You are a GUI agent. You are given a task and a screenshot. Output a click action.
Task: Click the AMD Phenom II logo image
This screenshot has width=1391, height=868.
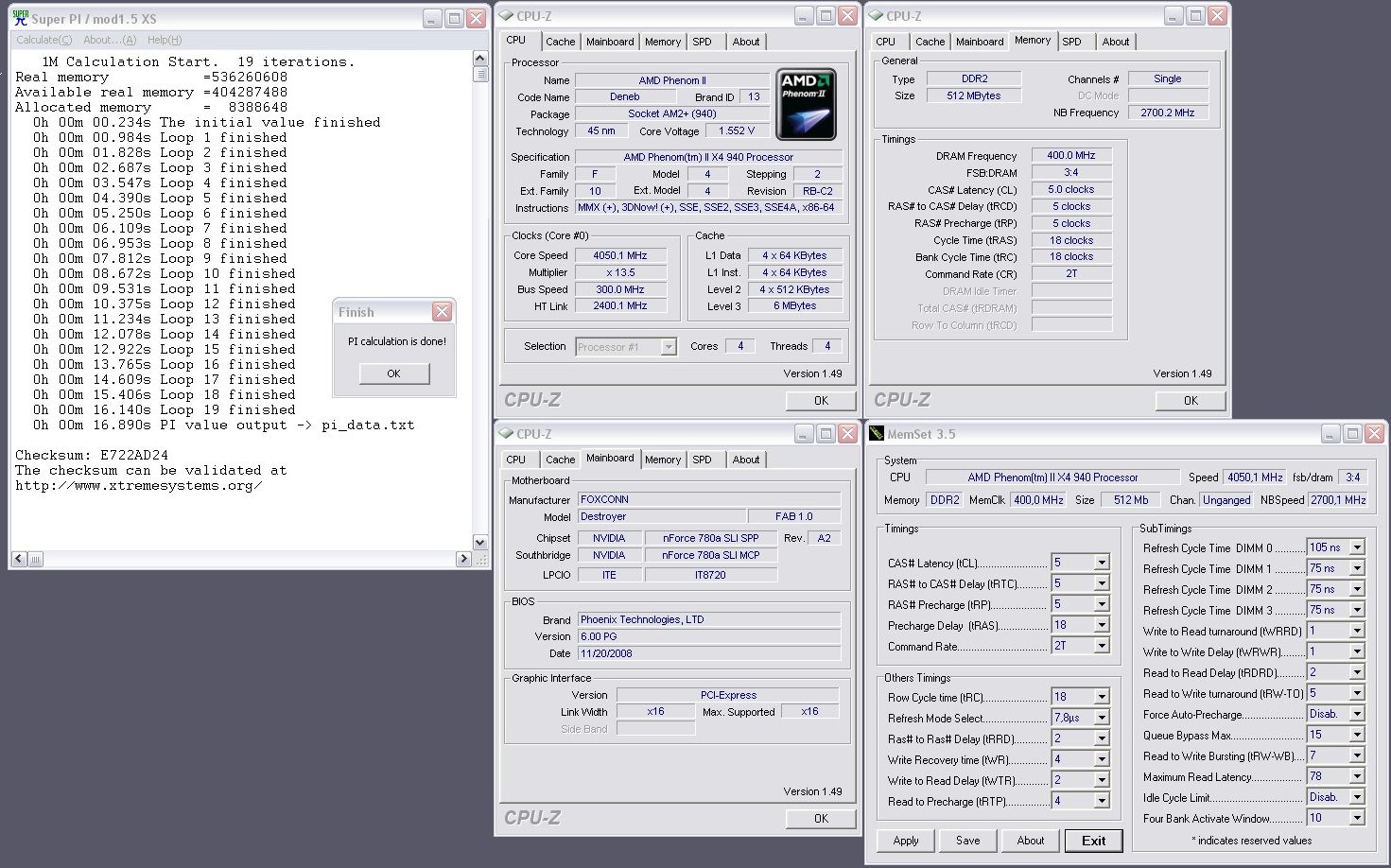coord(806,104)
